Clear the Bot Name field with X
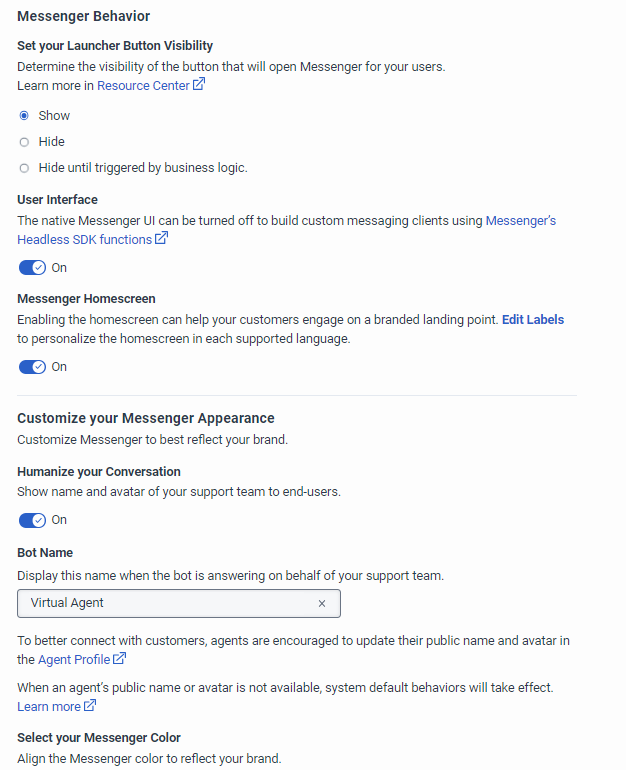 [x=322, y=603]
